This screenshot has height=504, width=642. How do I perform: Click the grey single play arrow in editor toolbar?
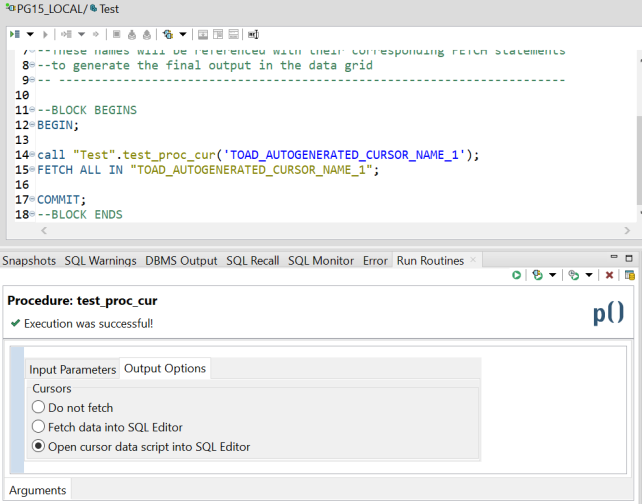[45, 34]
